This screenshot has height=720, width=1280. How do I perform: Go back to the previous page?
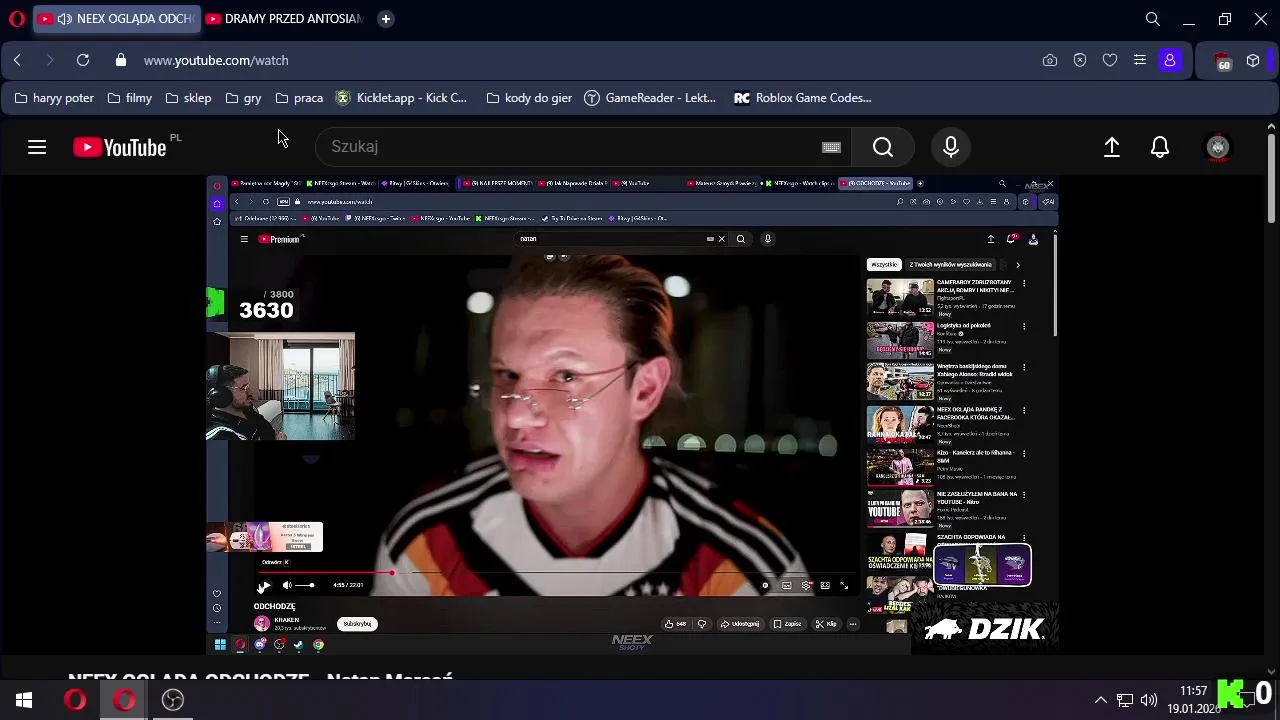17,60
